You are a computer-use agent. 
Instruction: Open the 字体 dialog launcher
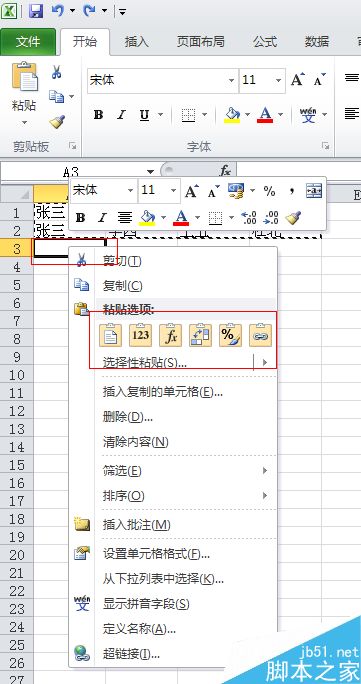tap(325, 146)
